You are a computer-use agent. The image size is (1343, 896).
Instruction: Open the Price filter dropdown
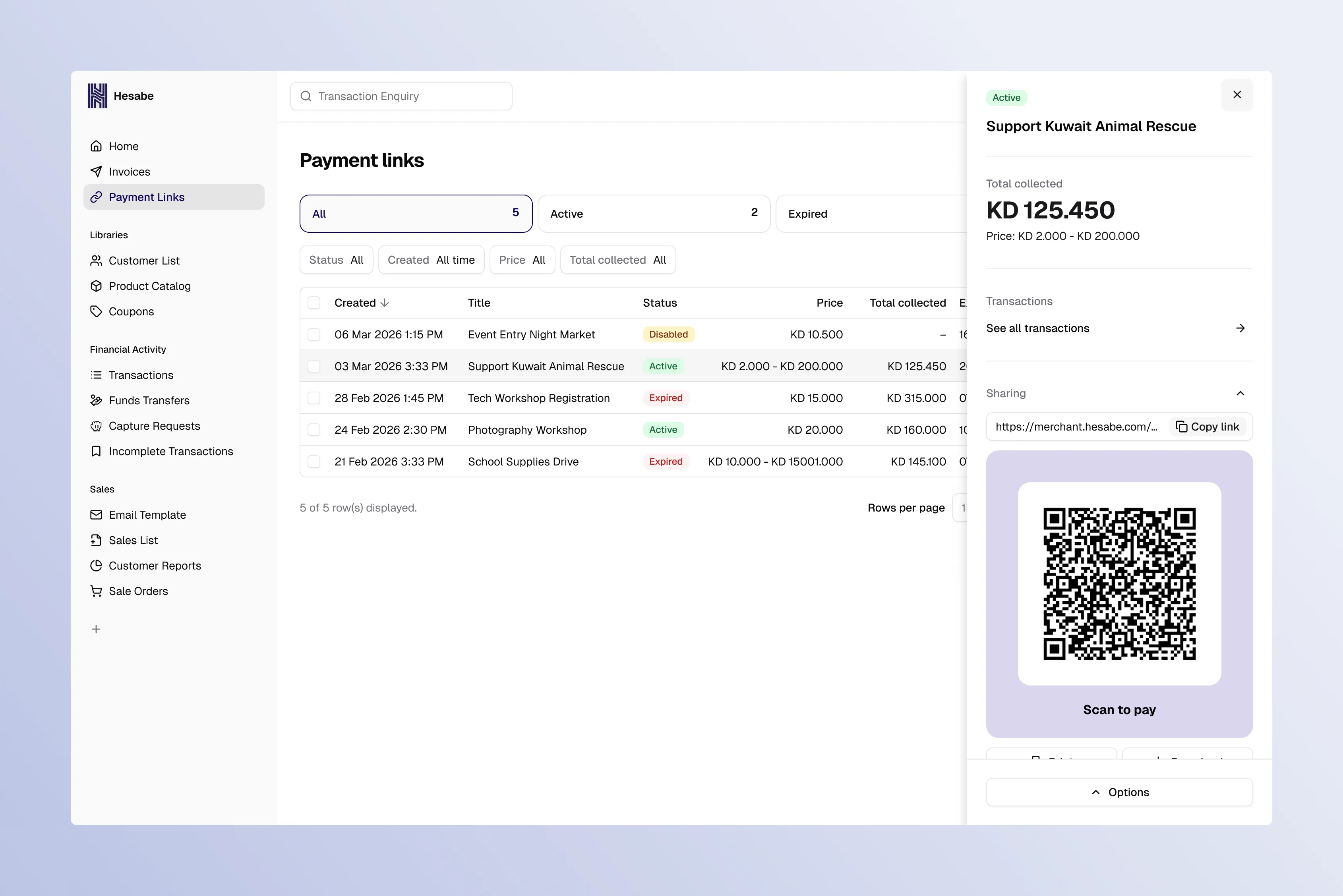click(522, 260)
